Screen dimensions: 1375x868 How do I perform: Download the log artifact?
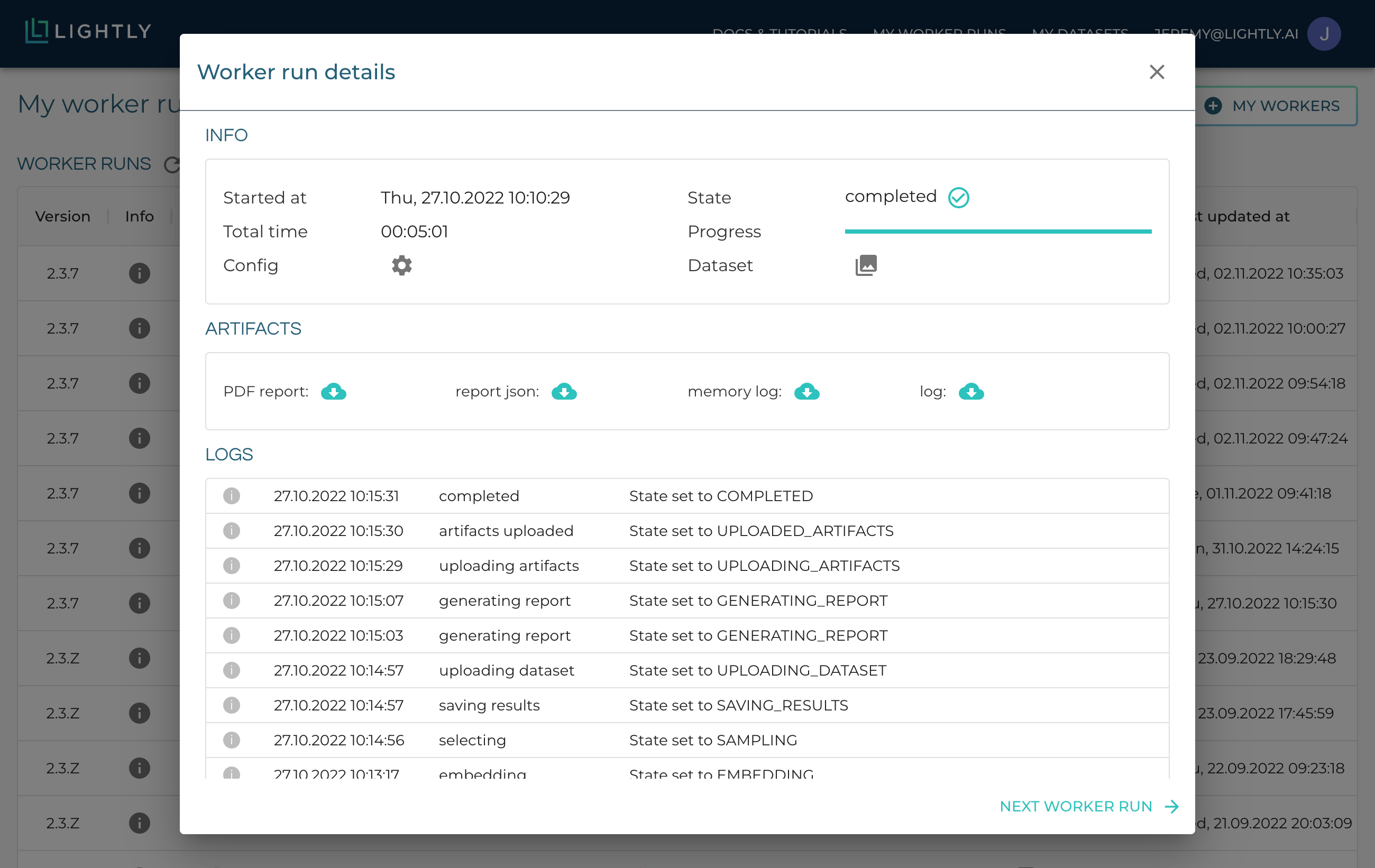tap(971, 392)
